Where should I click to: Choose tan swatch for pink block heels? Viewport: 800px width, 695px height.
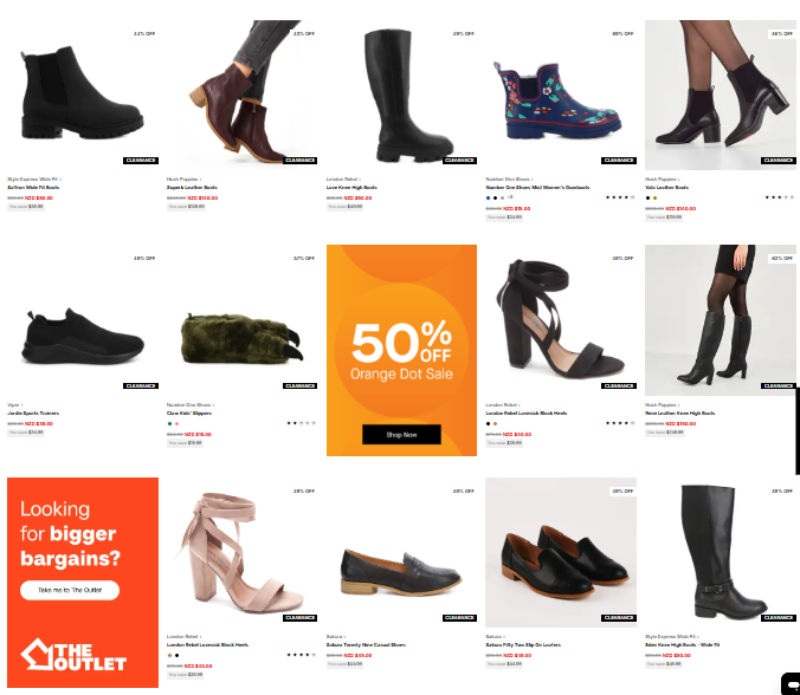[x=170, y=655]
